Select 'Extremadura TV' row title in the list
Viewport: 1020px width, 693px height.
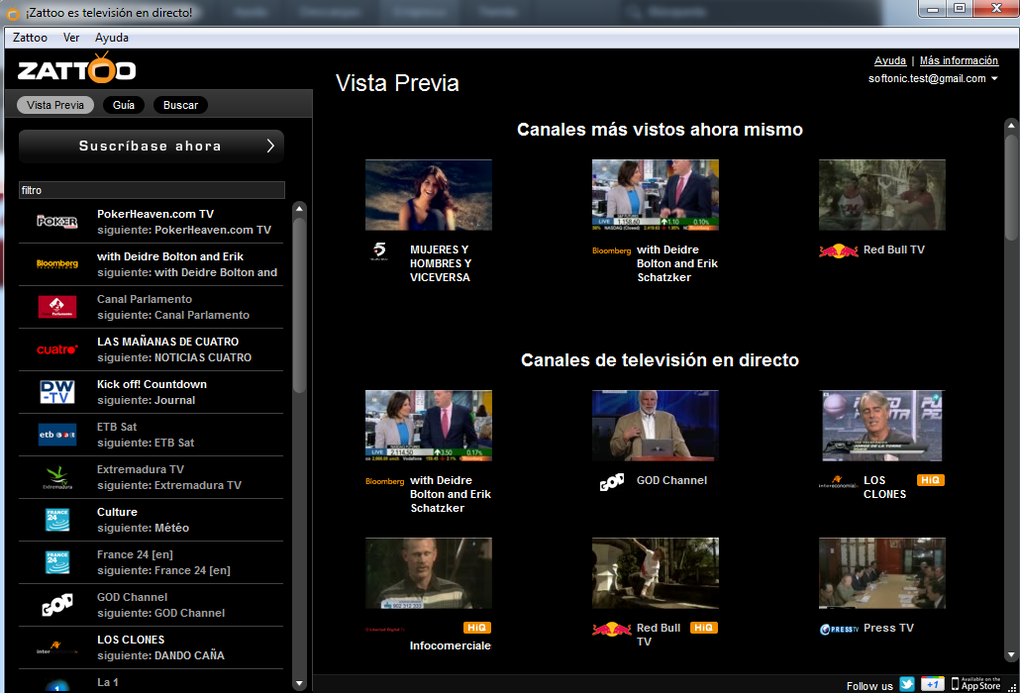(x=141, y=469)
